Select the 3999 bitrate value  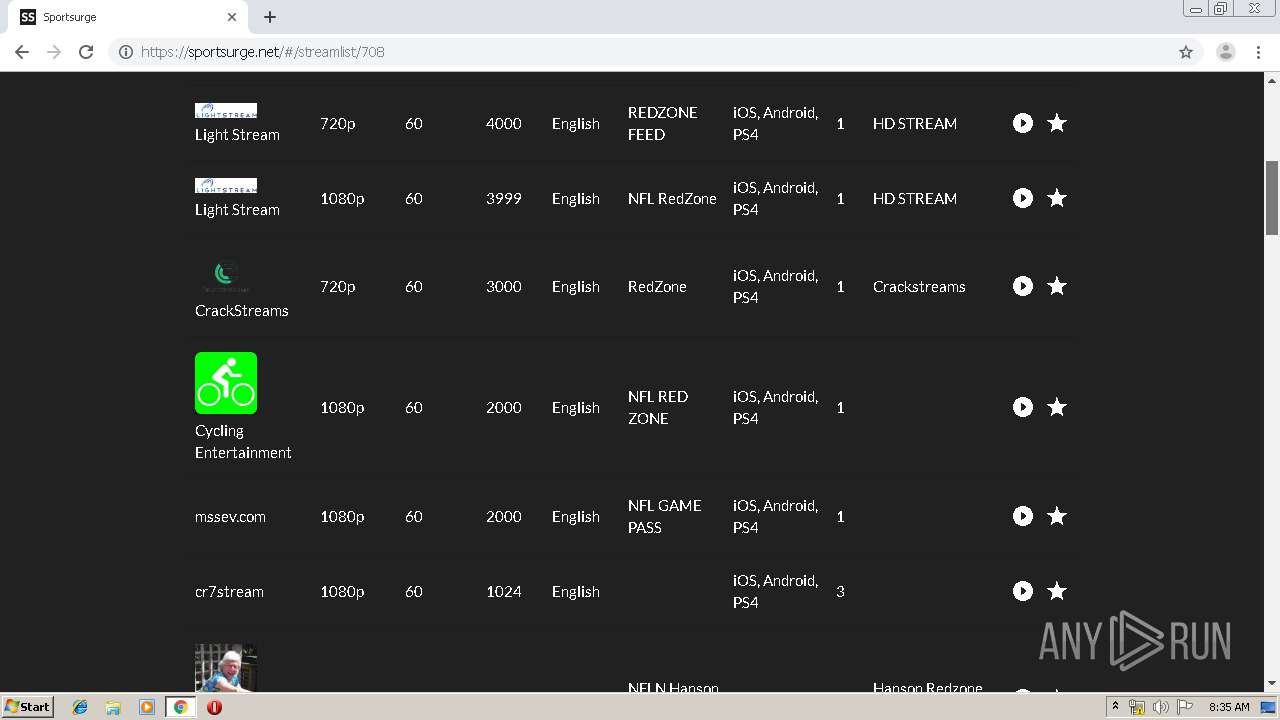(x=503, y=198)
